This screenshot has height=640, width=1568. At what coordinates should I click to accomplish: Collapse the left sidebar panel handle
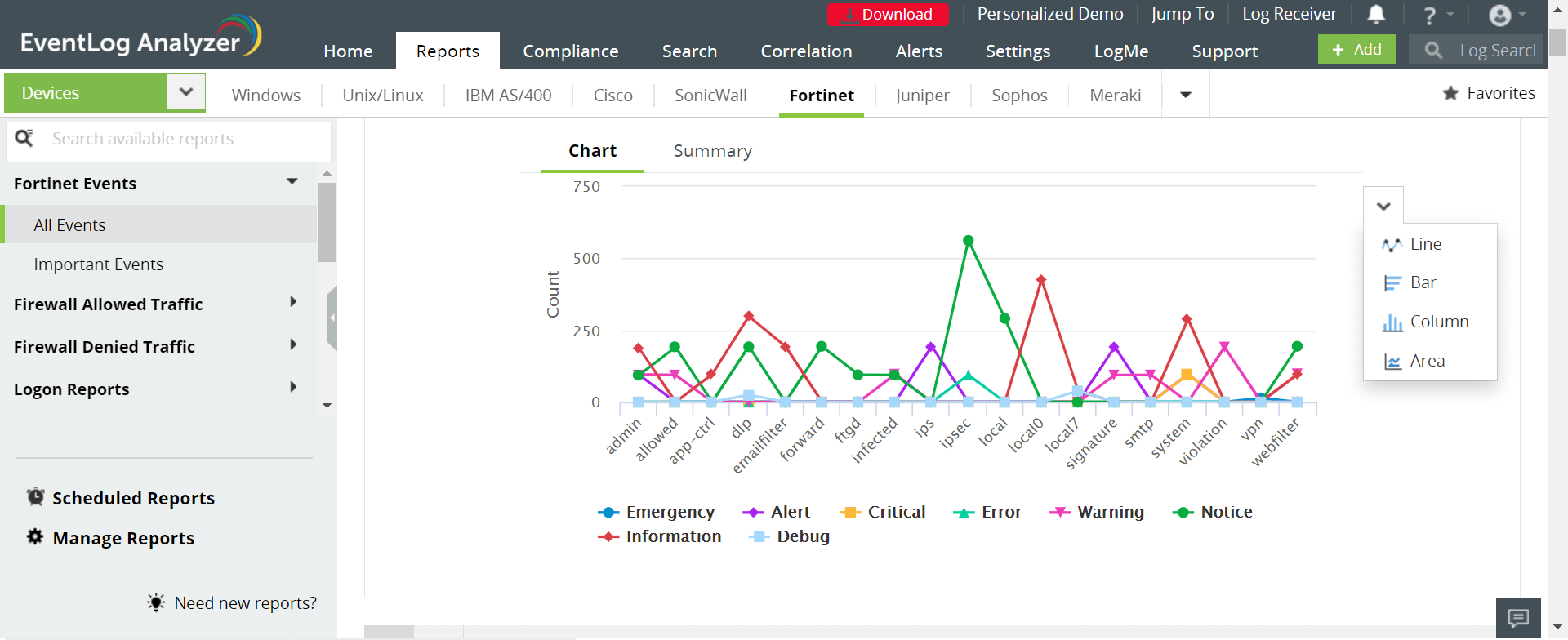point(332,318)
